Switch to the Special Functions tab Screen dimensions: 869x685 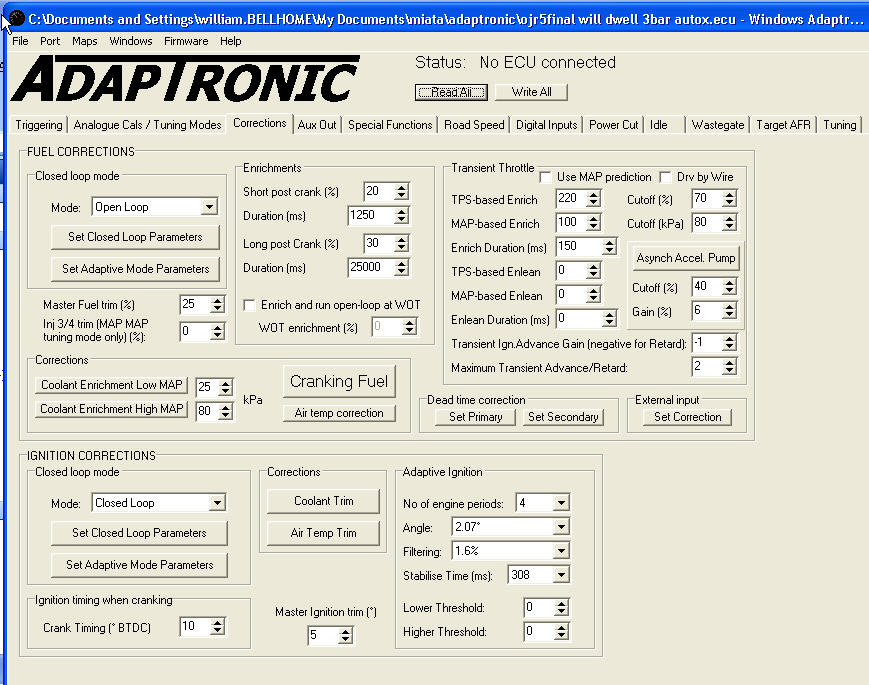[390, 125]
